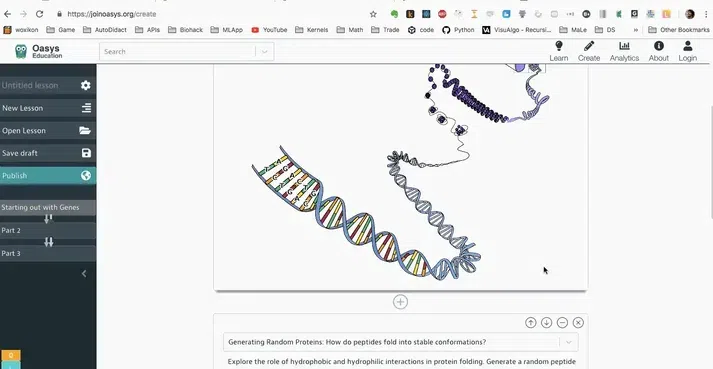Open the Biohack bookmarks folder
The height and width of the screenshot is (369, 713).
coord(185,30)
